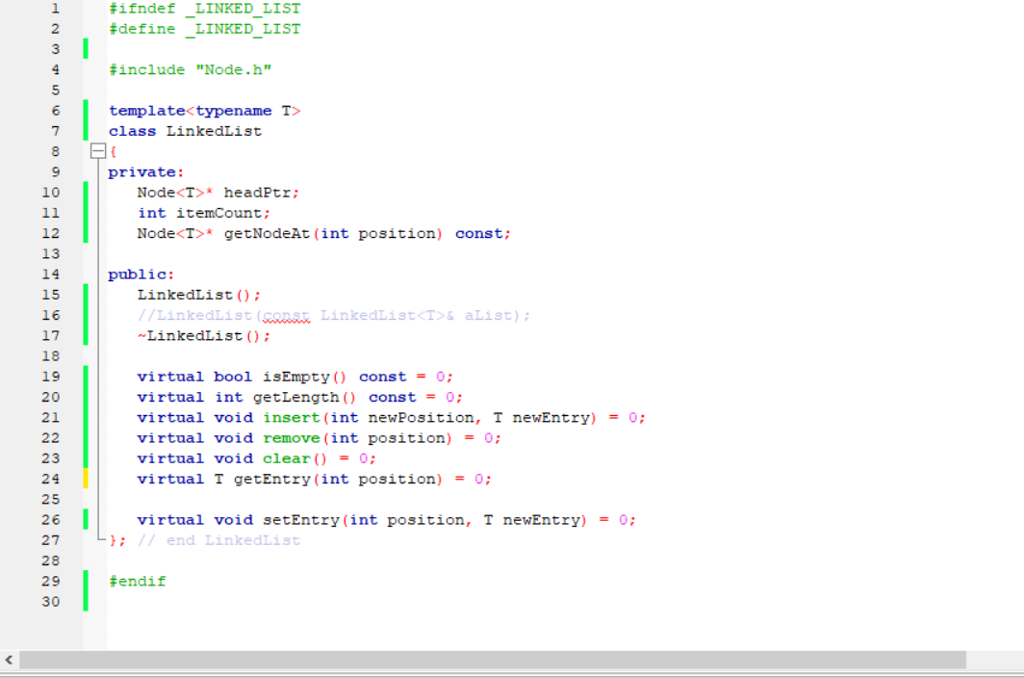
Task: Click the green tracking bar beside line 15
Action: click(x=88, y=294)
